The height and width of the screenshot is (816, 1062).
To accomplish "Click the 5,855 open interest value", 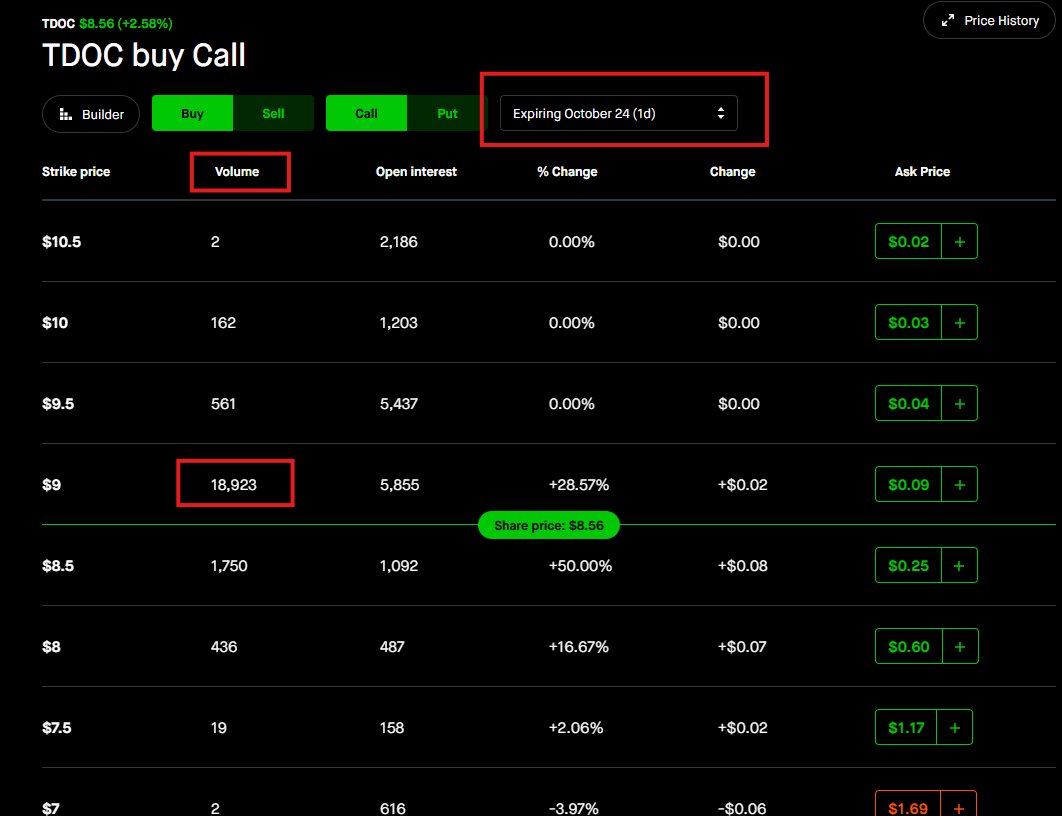I will click(400, 484).
